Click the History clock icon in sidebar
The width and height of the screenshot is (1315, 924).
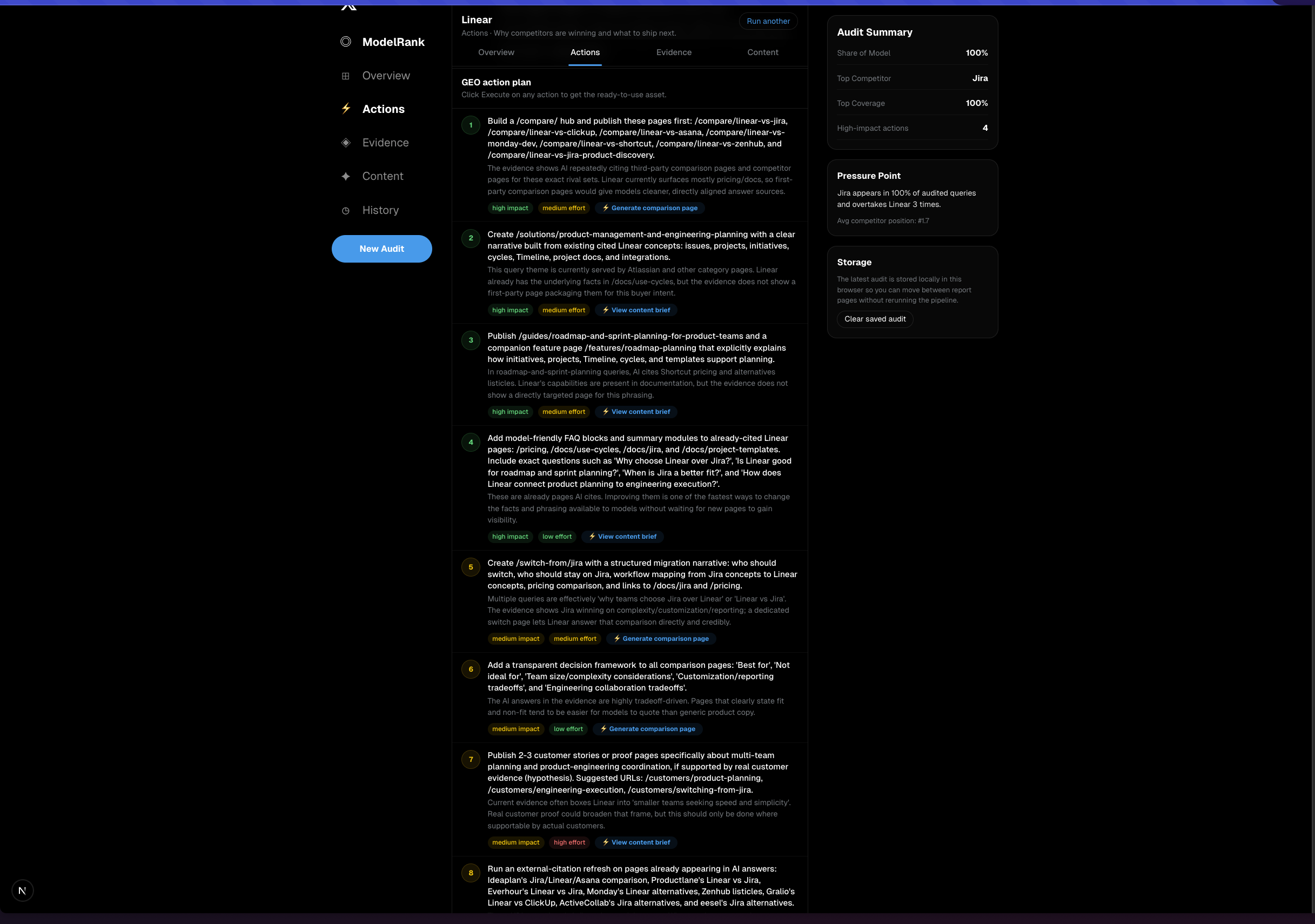coord(345,210)
